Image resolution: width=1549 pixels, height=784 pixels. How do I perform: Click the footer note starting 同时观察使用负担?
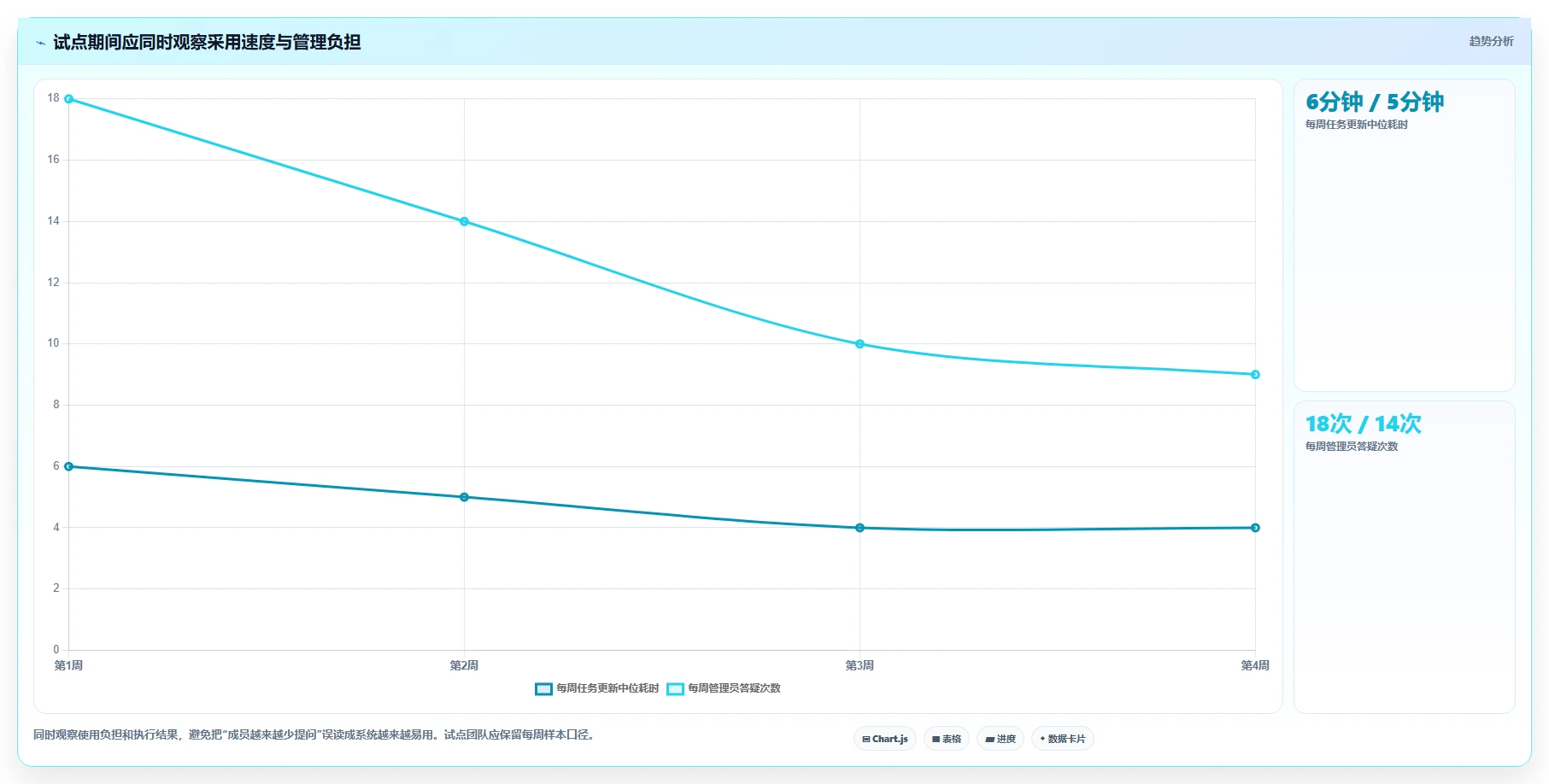(314, 734)
